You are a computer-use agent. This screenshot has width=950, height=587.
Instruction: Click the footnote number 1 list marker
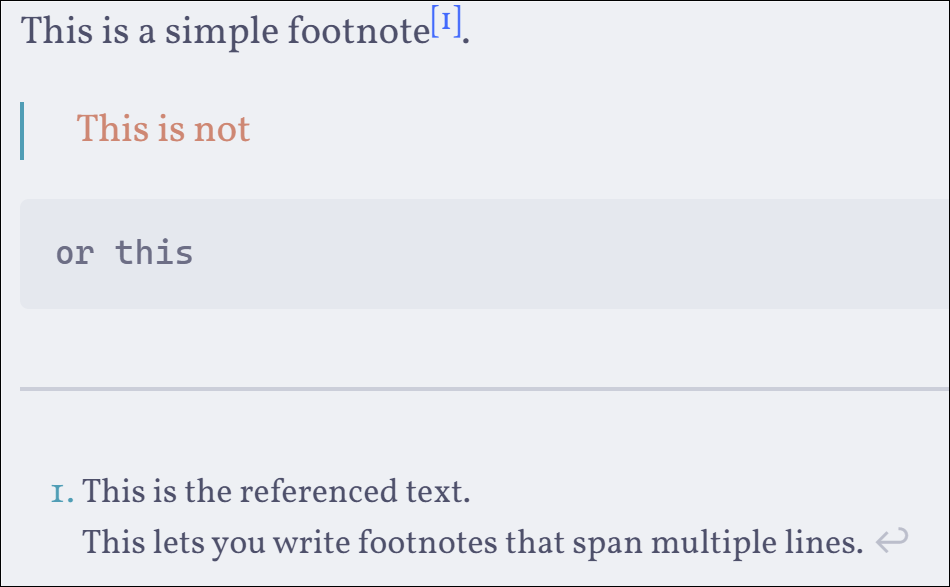(x=62, y=493)
